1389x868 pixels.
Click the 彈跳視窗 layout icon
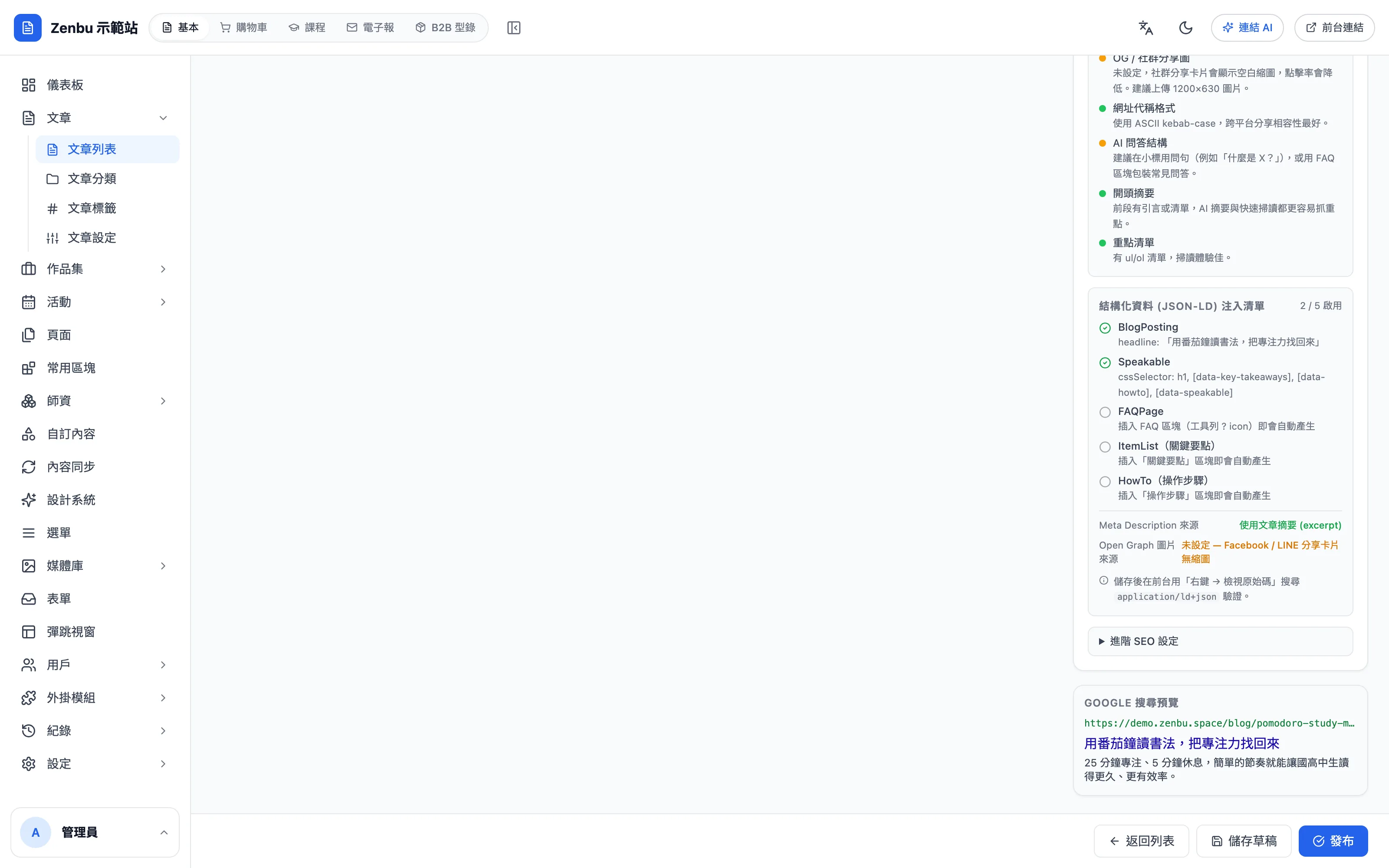(x=29, y=632)
